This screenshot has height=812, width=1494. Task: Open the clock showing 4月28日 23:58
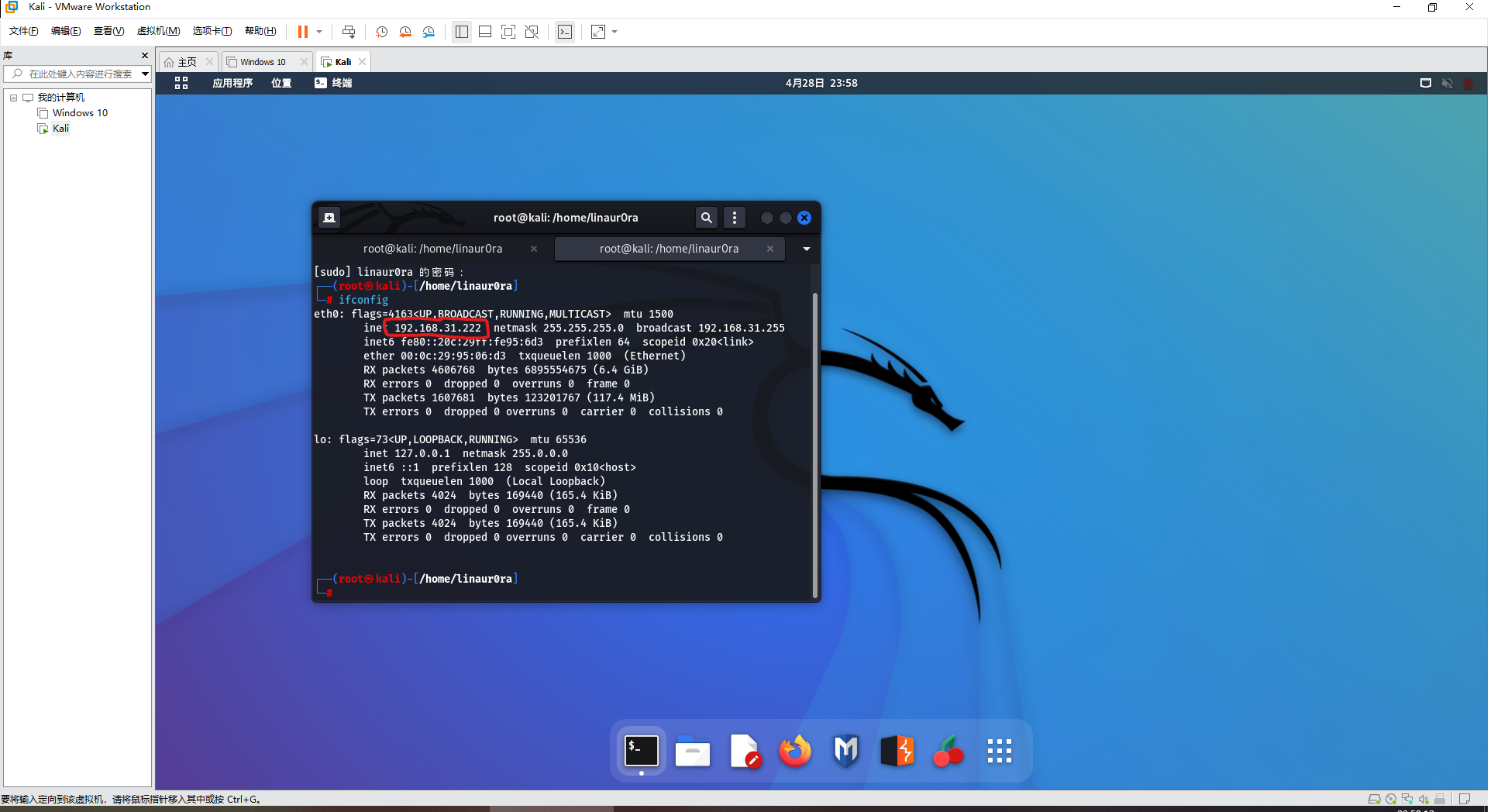click(821, 83)
